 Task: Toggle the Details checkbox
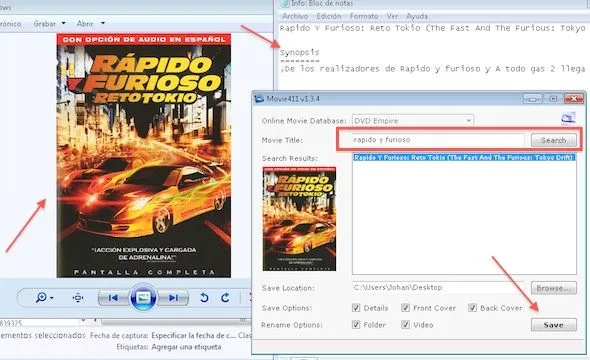click(x=356, y=308)
